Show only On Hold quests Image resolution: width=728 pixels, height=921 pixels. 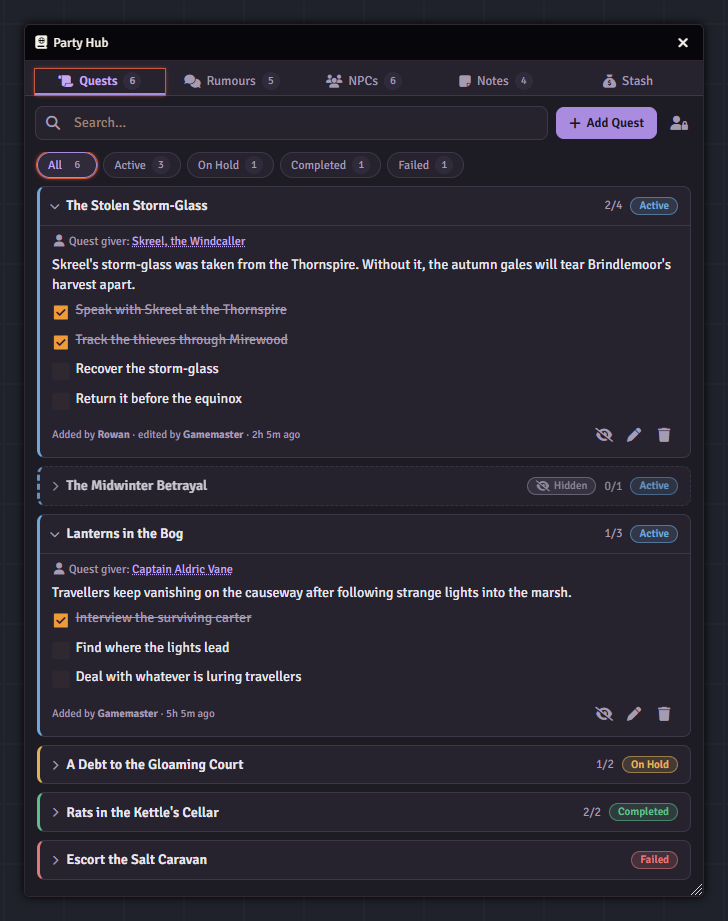coord(230,165)
